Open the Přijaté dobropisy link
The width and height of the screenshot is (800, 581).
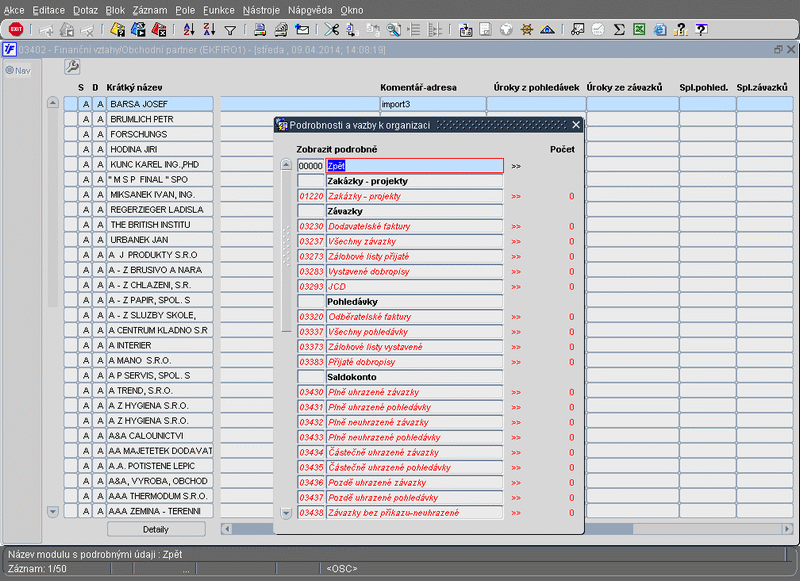pos(414,362)
